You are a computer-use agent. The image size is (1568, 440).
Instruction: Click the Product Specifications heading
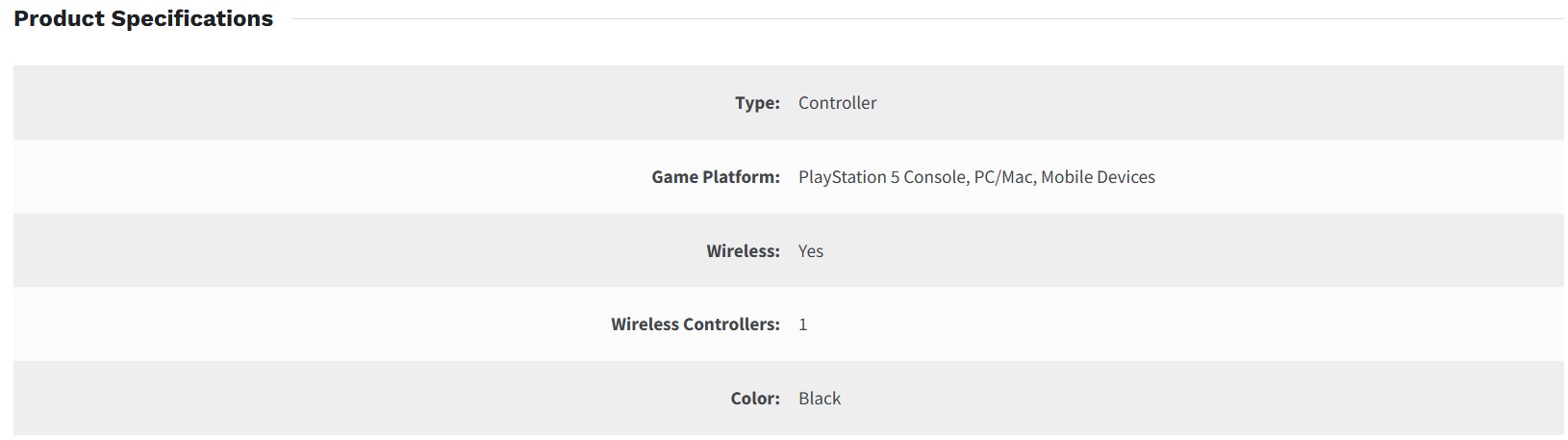click(143, 19)
